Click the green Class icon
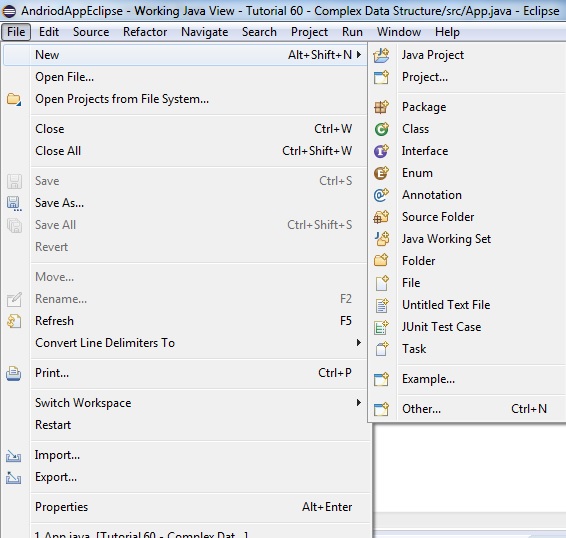This screenshot has height=538, width=566. click(x=381, y=129)
